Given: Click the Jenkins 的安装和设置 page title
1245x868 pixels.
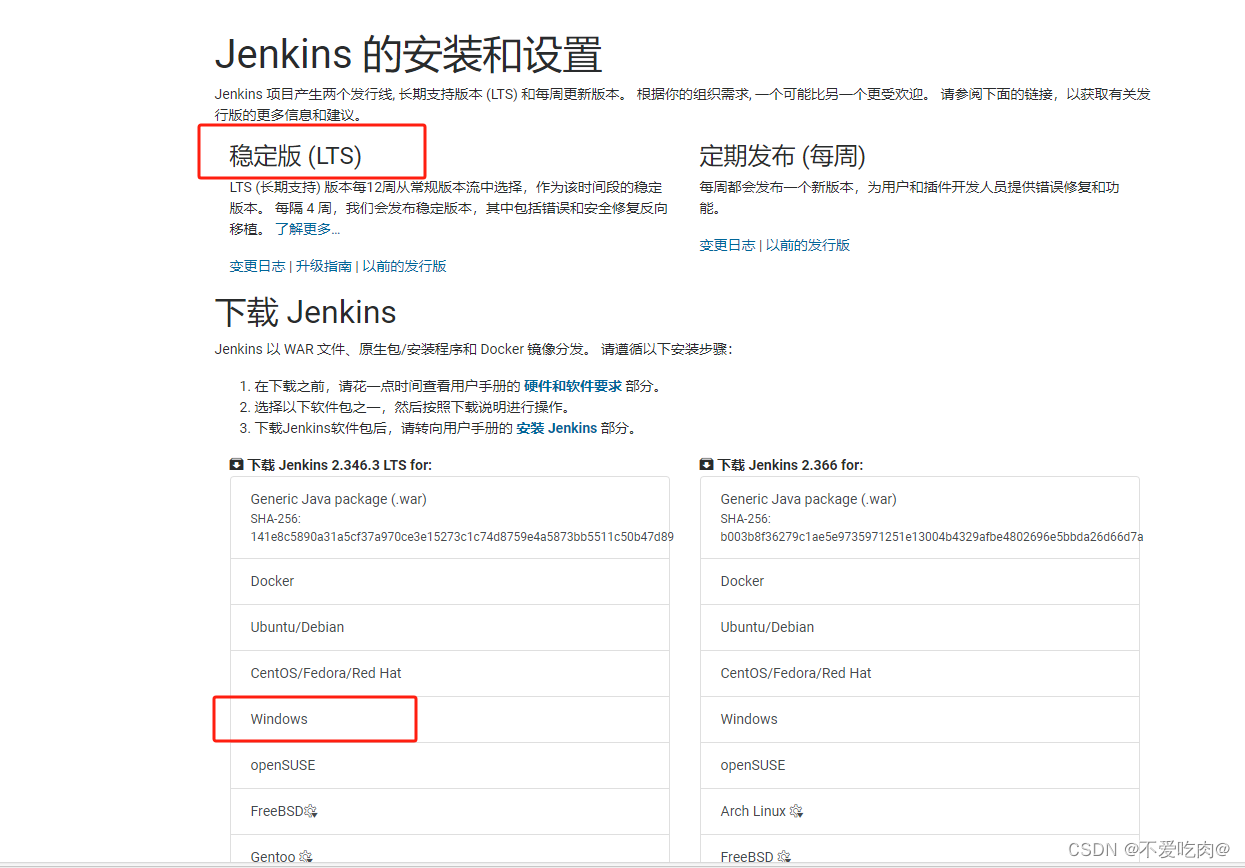Looking at the screenshot, I should pos(409,54).
